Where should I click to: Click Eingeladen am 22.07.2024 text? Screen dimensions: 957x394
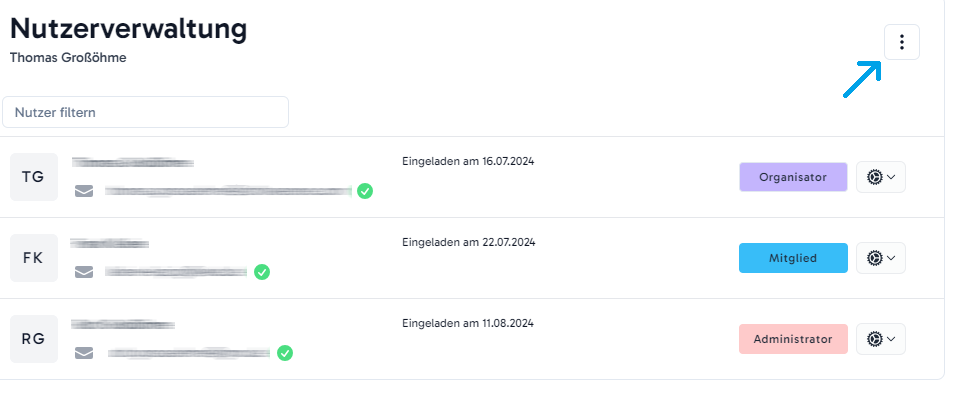tap(468, 242)
